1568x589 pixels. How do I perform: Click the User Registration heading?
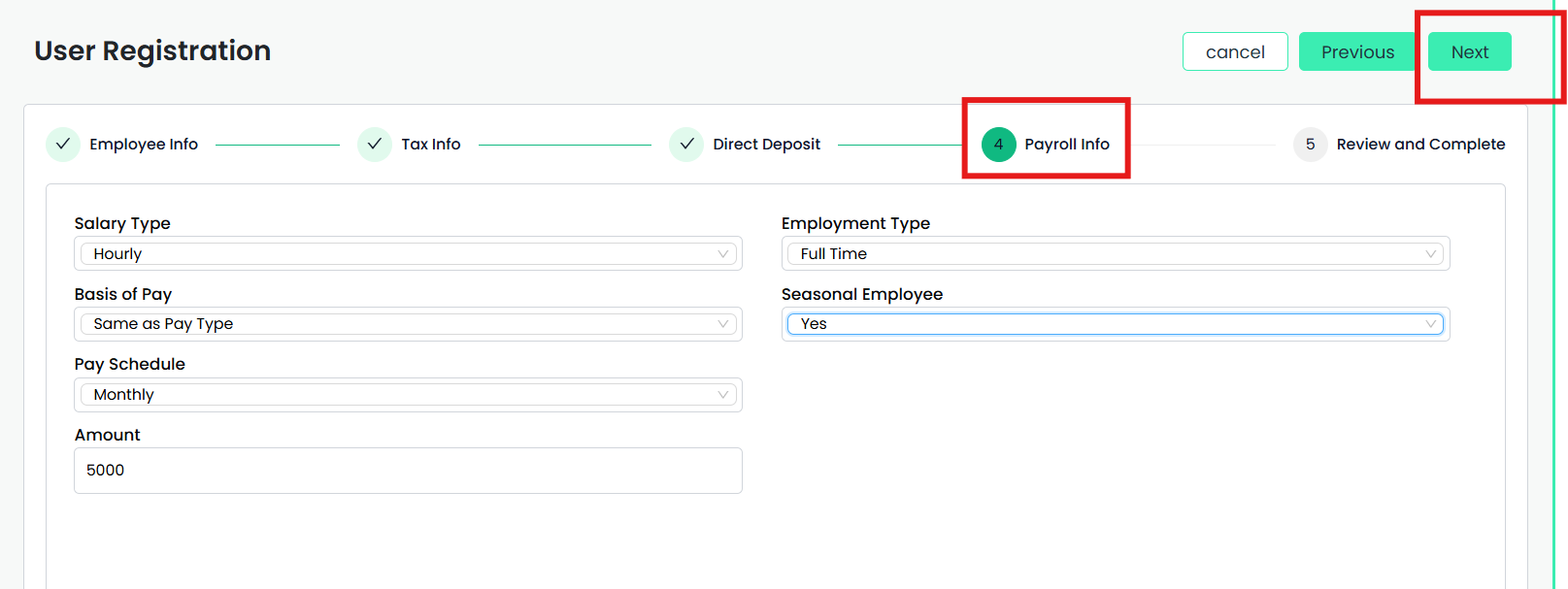tap(152, 50)
